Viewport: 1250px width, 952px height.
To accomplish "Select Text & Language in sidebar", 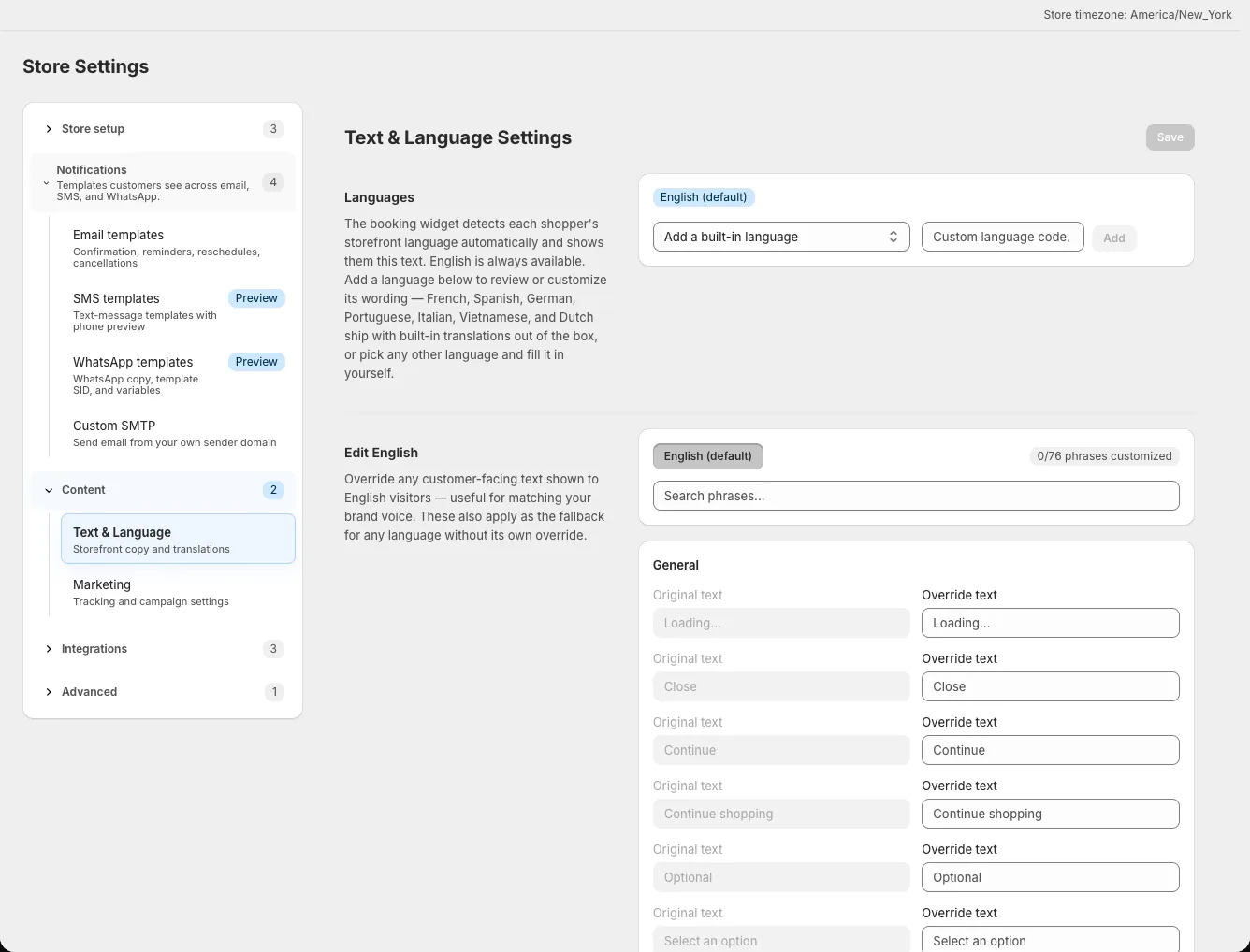I will point(178,539).
